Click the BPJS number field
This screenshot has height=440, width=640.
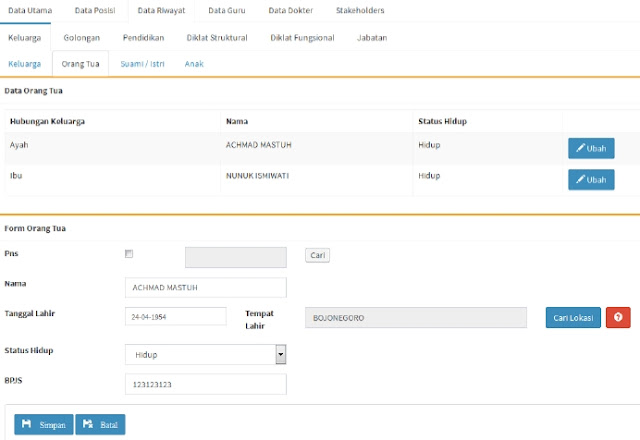[206, 384]
